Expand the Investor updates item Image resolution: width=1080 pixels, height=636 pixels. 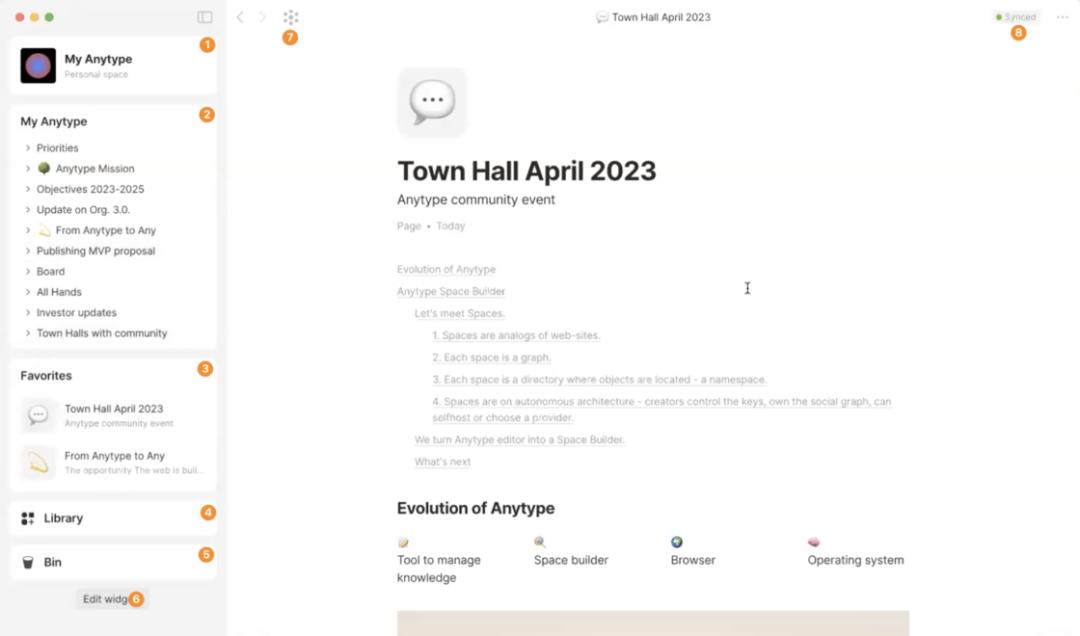click(x=28, y=312)
